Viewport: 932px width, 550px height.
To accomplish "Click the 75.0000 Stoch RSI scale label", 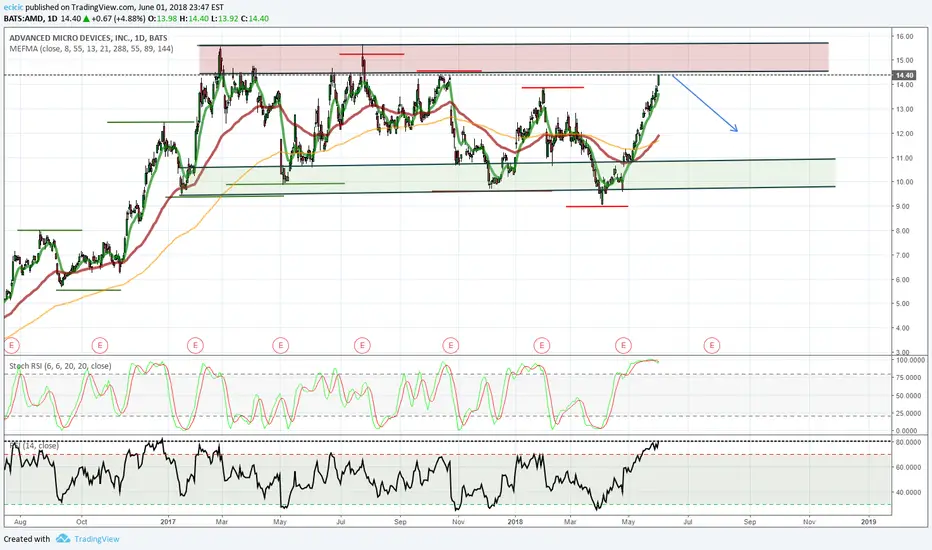I will pos(911,378).
